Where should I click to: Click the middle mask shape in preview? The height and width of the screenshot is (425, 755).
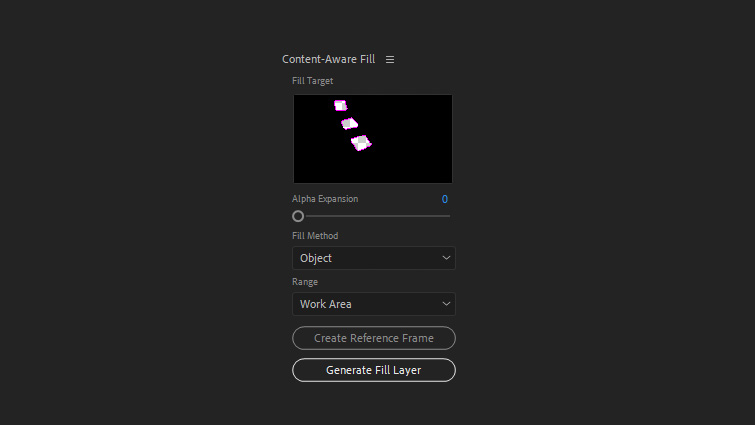(349, 124)
